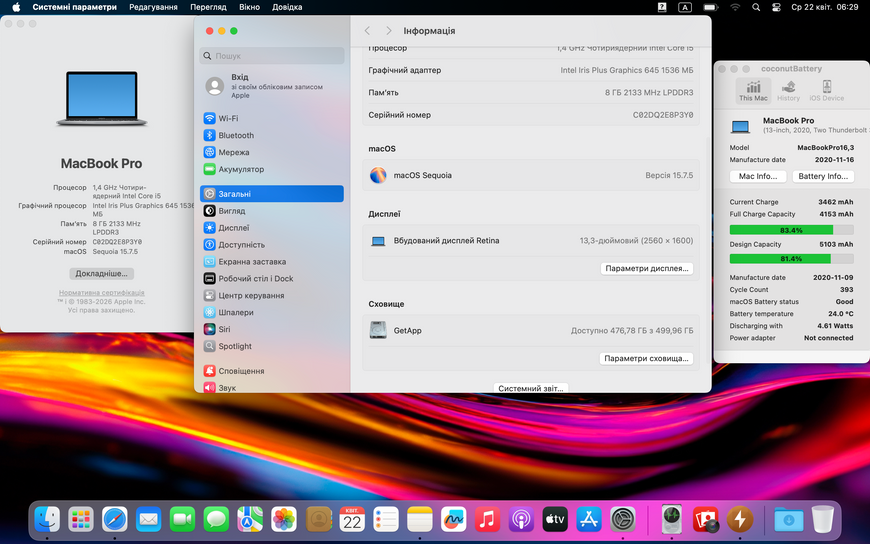Click Spotlight search icon in menu bar

click(756, 7)
